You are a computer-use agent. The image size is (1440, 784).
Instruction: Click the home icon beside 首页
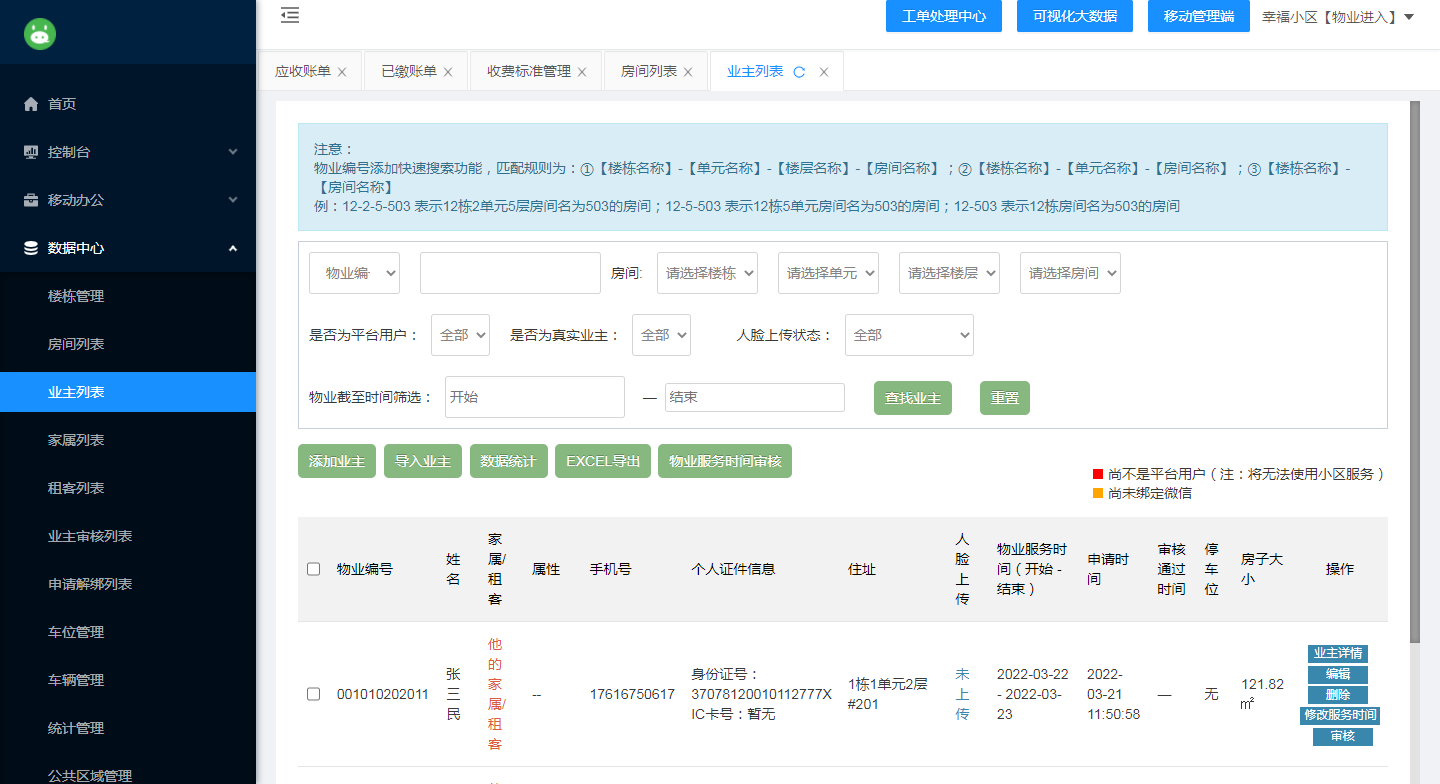[31, 104]
